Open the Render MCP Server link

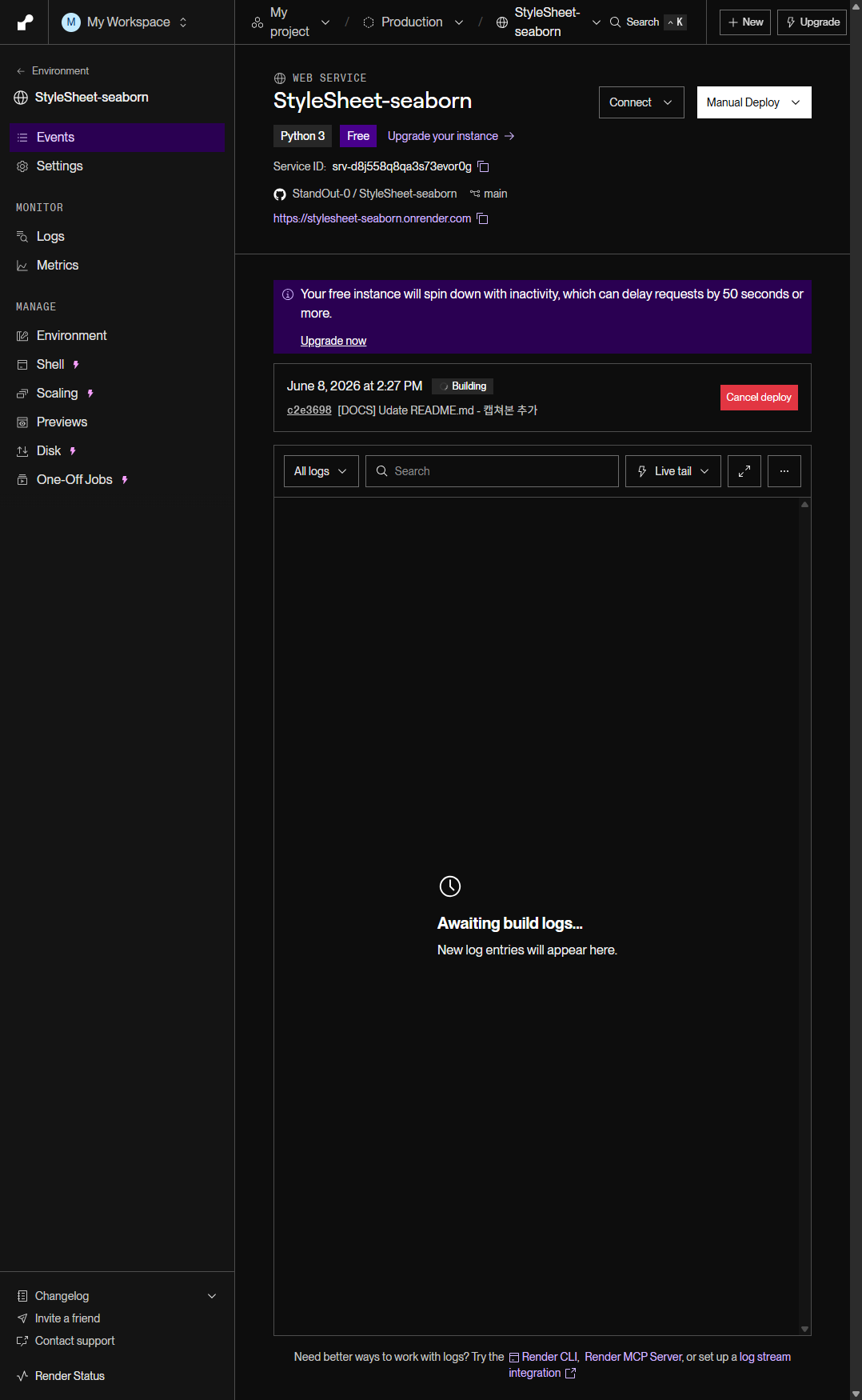(x=633, y=1357)
